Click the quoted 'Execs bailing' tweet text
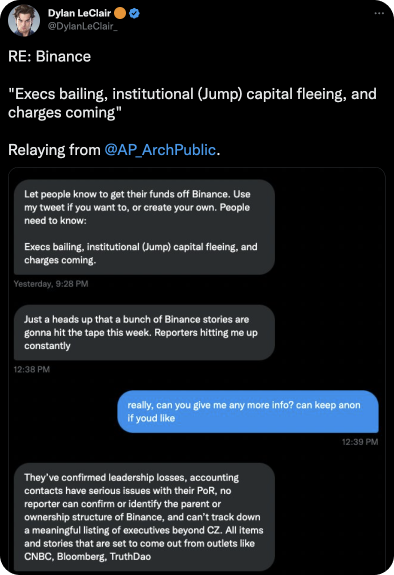Screen dimensions: 394x575 (192, 103)
